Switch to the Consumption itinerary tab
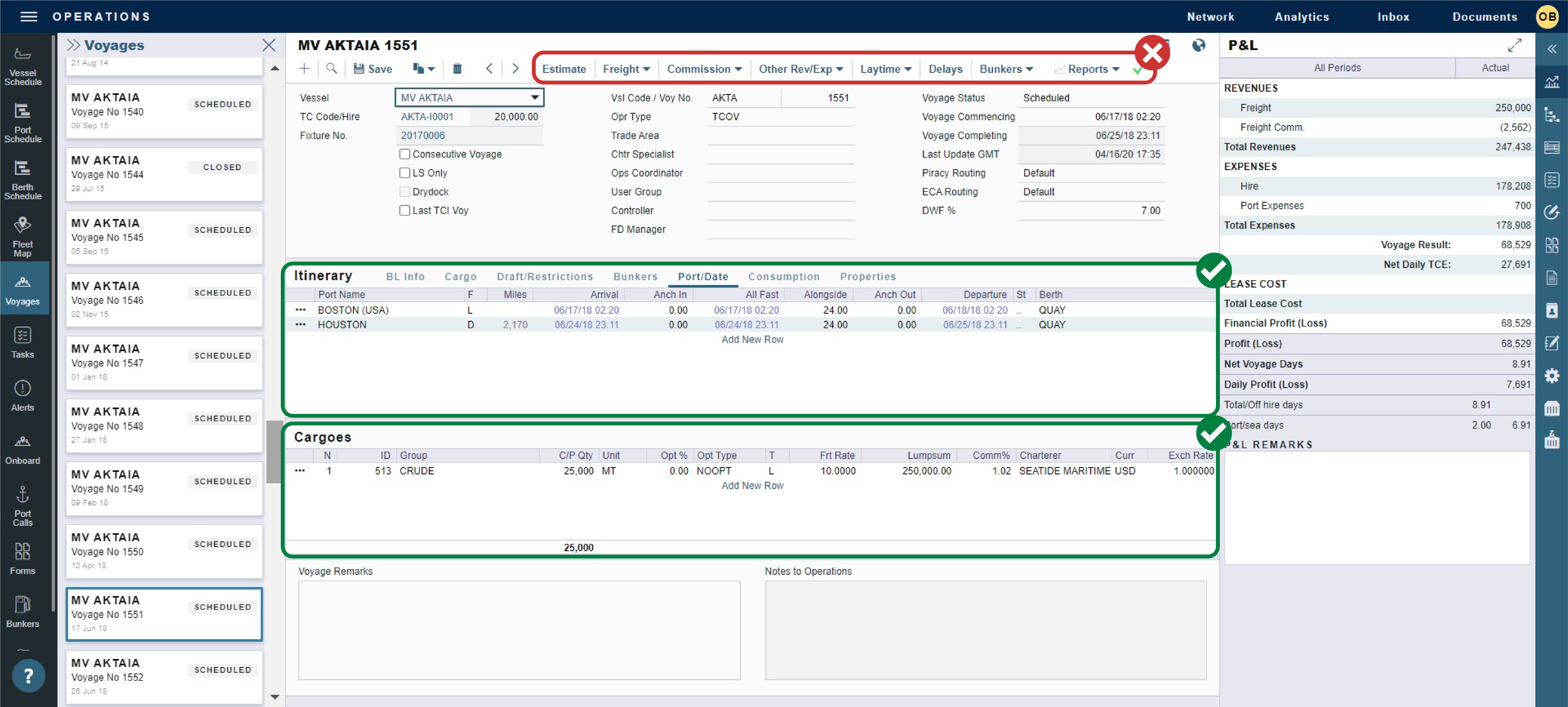 coord(784,276)
